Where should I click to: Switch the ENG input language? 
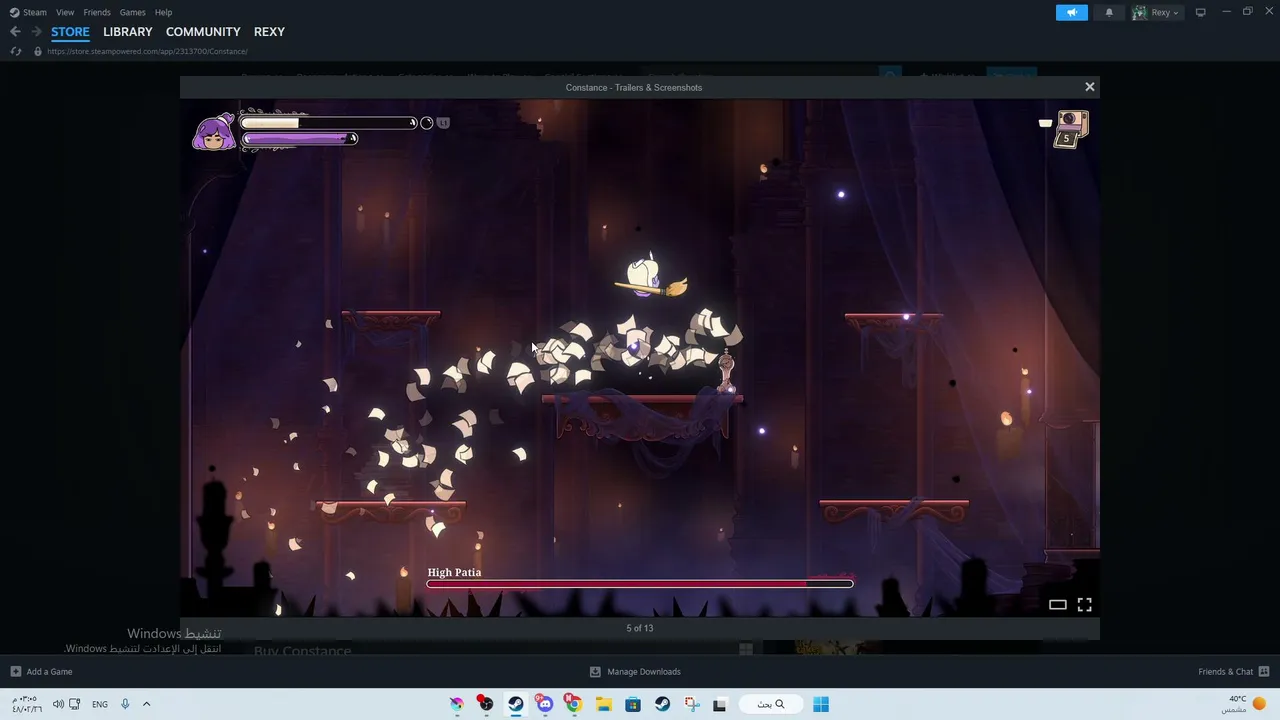(x=100, y=704)
